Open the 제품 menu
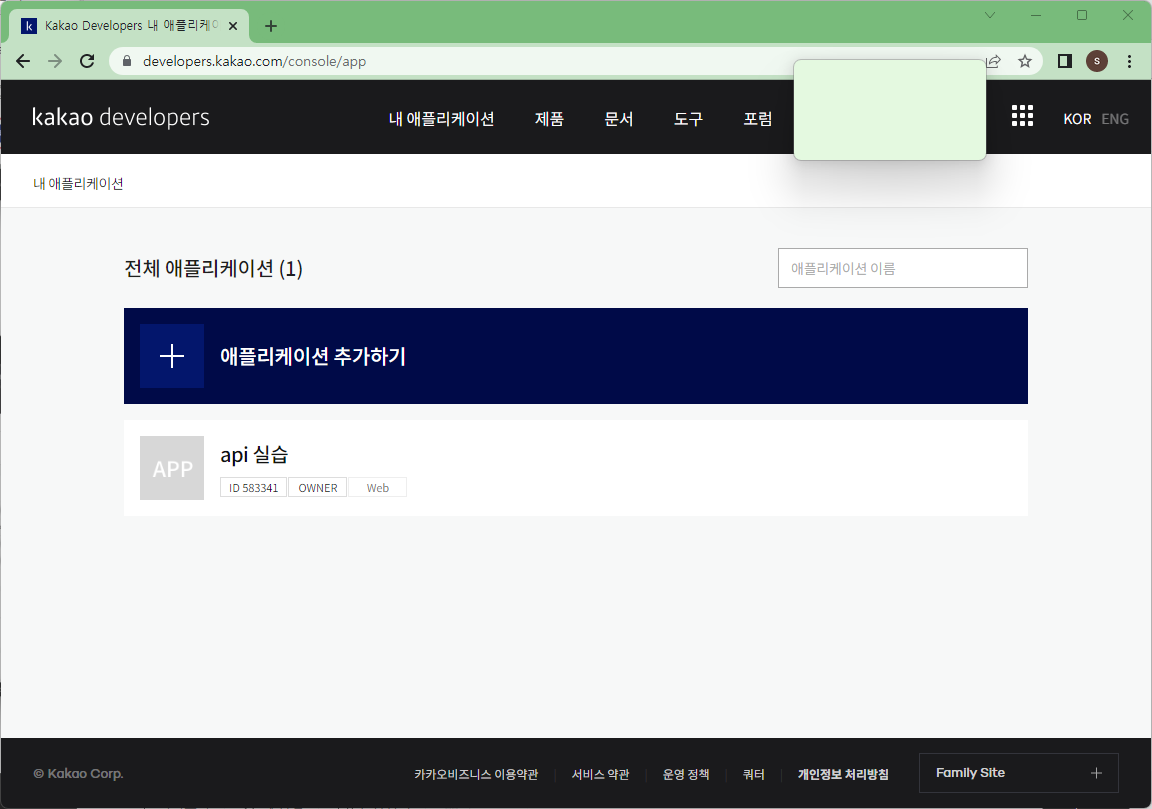The image size is (1152, 809). coord(549,118)
